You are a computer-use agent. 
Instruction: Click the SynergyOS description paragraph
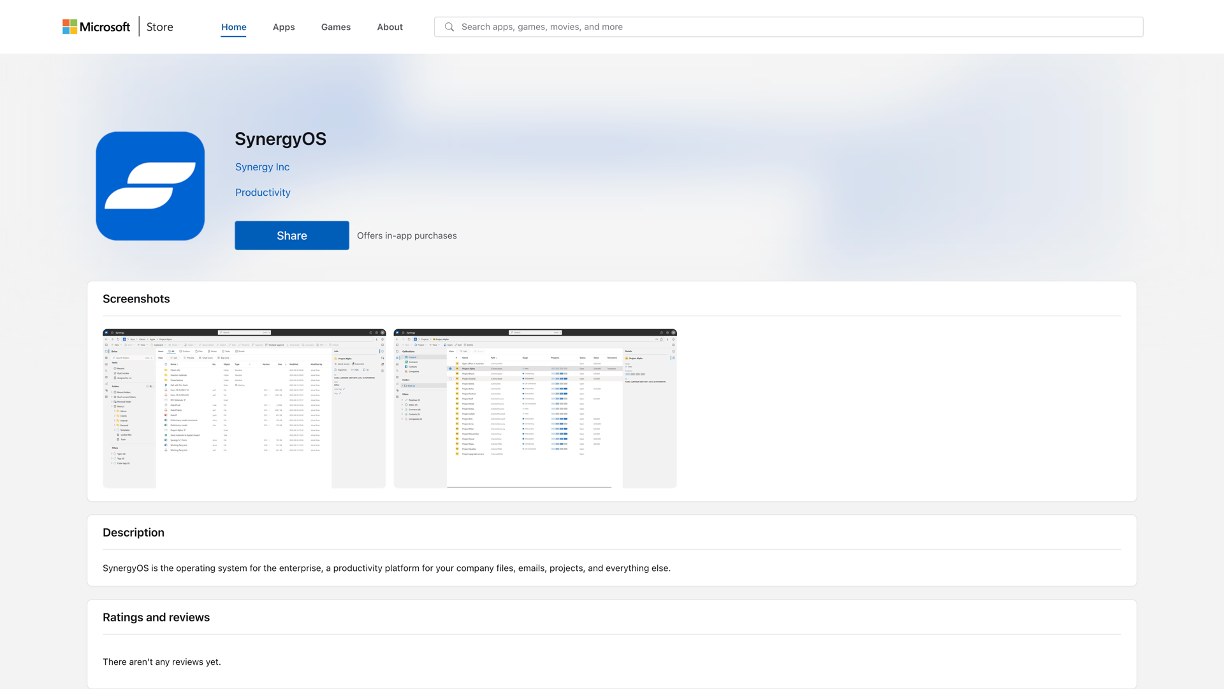pyautogui.click(x=387, y=568)
